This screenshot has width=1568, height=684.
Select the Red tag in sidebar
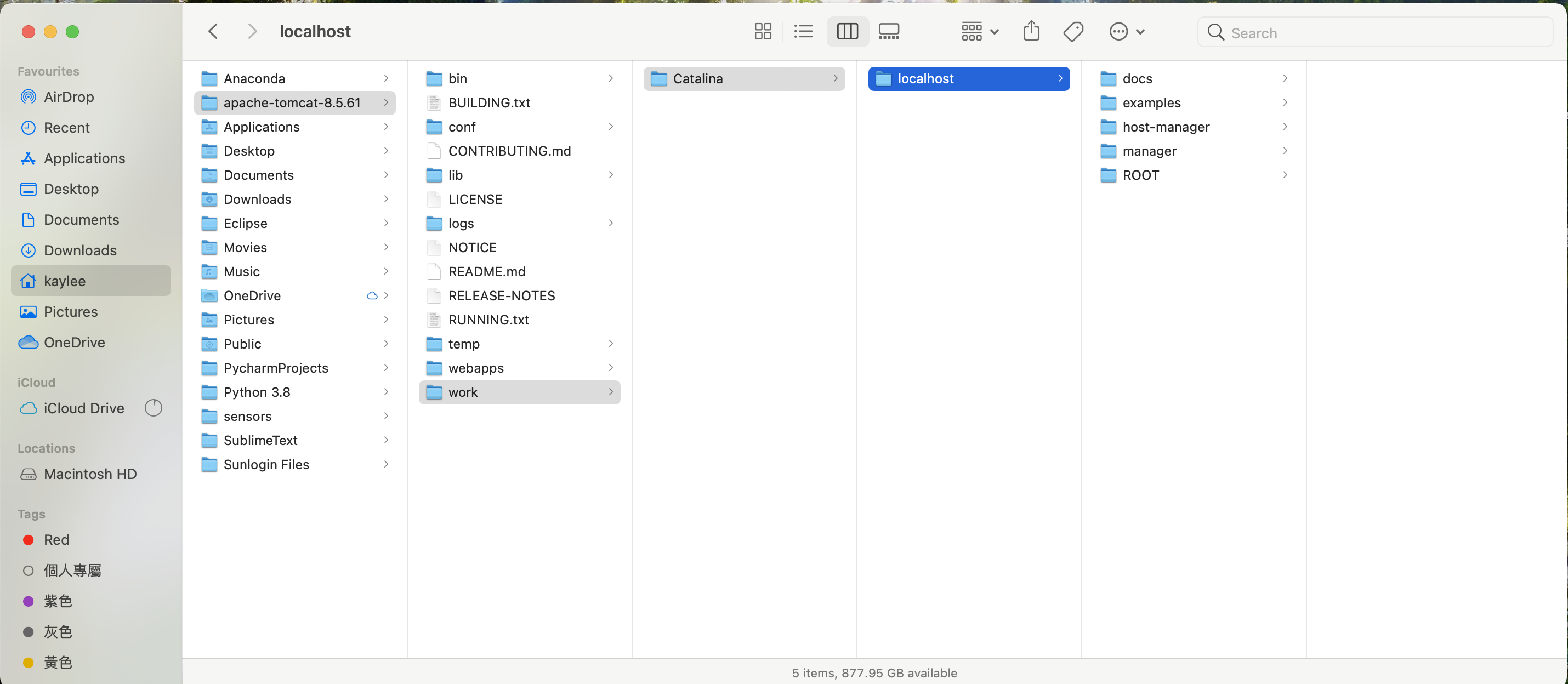click(56, 540)
